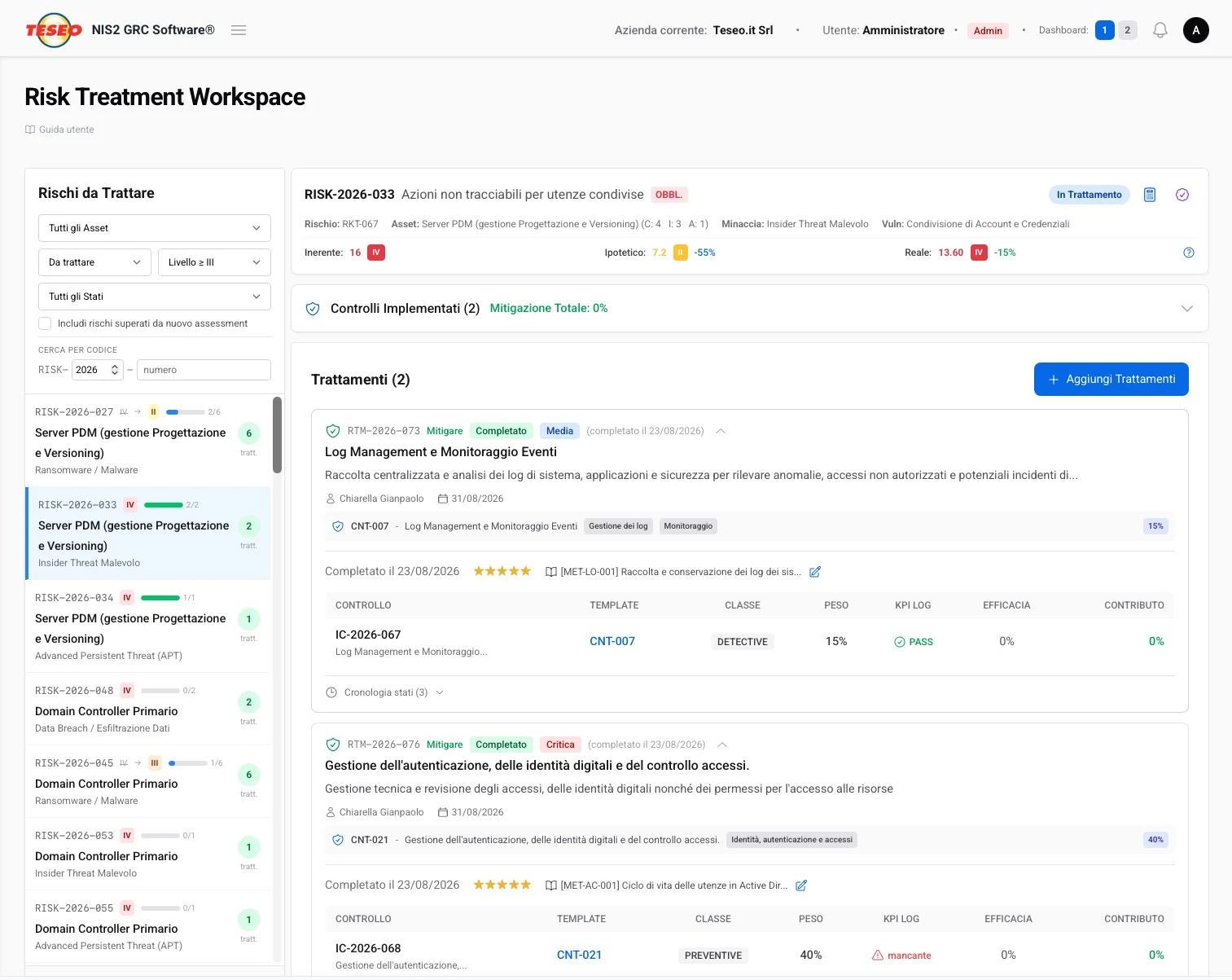This screenshot has width=1232, height=980.
Task: Click star rating of Log Management completion
Action: (502, 571)
